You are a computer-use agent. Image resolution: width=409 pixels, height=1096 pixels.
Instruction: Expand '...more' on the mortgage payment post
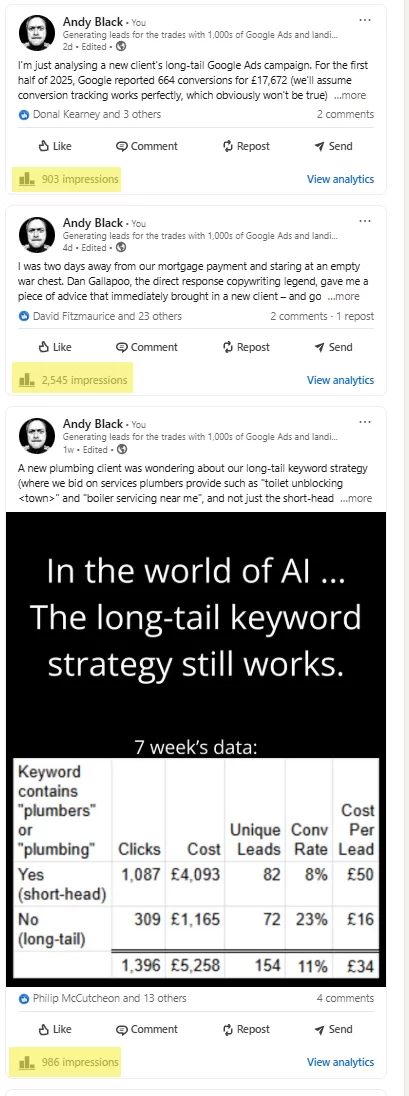point(343,296)
